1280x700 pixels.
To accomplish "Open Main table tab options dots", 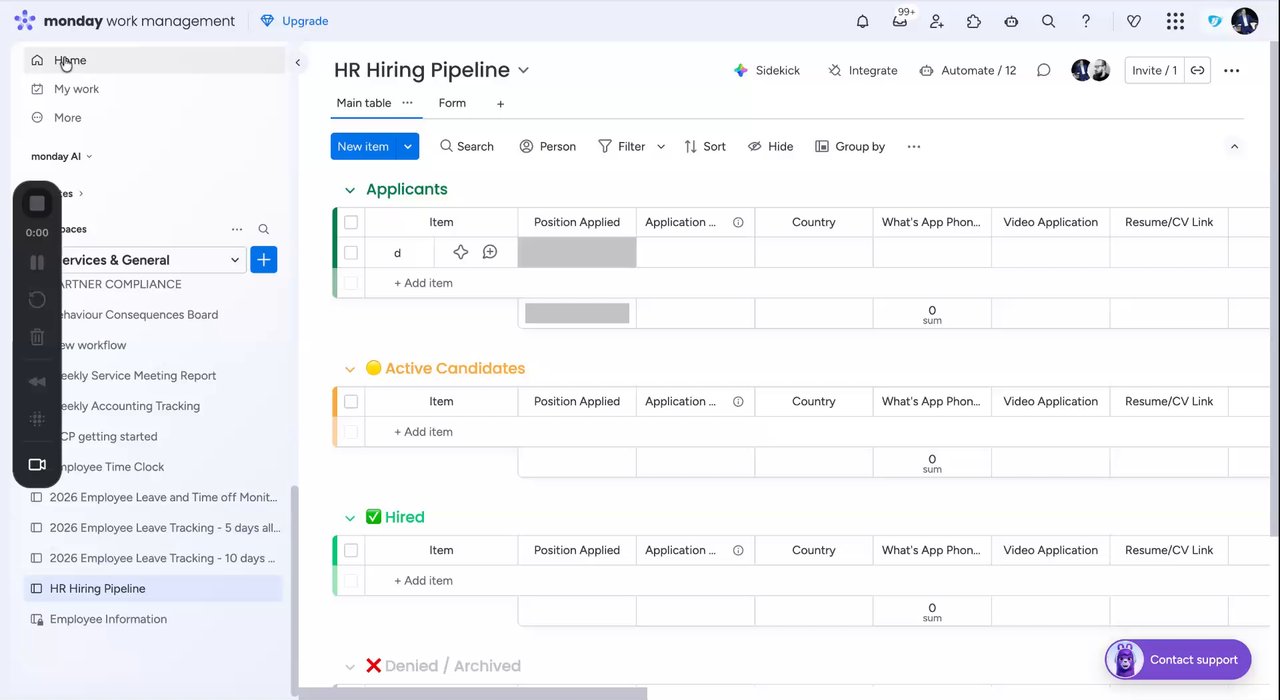I will point(407,103).
